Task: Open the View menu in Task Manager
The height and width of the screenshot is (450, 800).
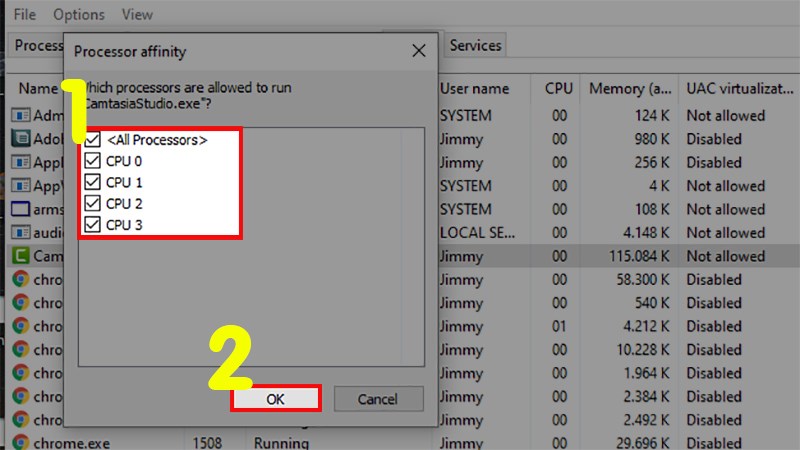Action: point(137,14)
